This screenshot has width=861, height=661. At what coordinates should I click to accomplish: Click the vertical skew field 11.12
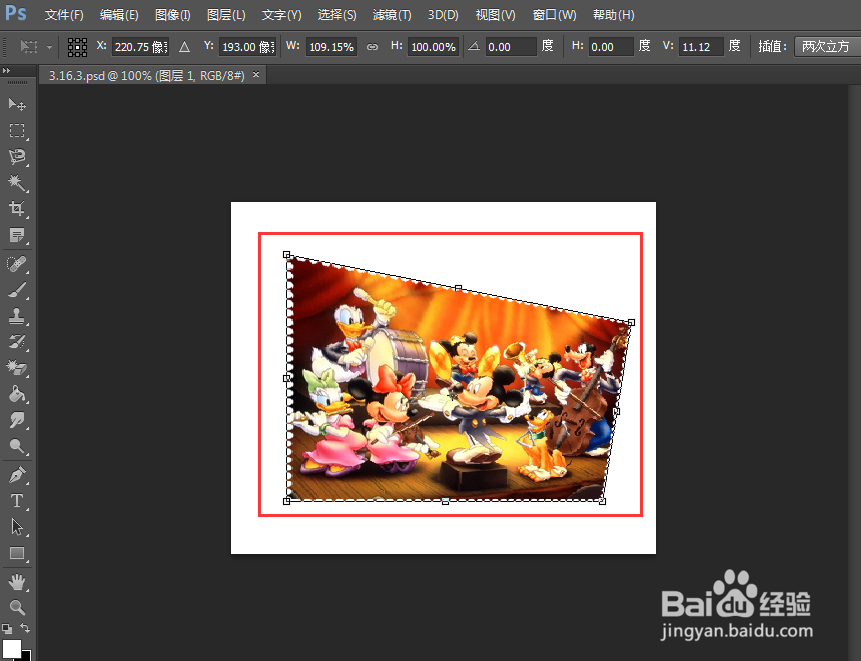coord(701,47)
